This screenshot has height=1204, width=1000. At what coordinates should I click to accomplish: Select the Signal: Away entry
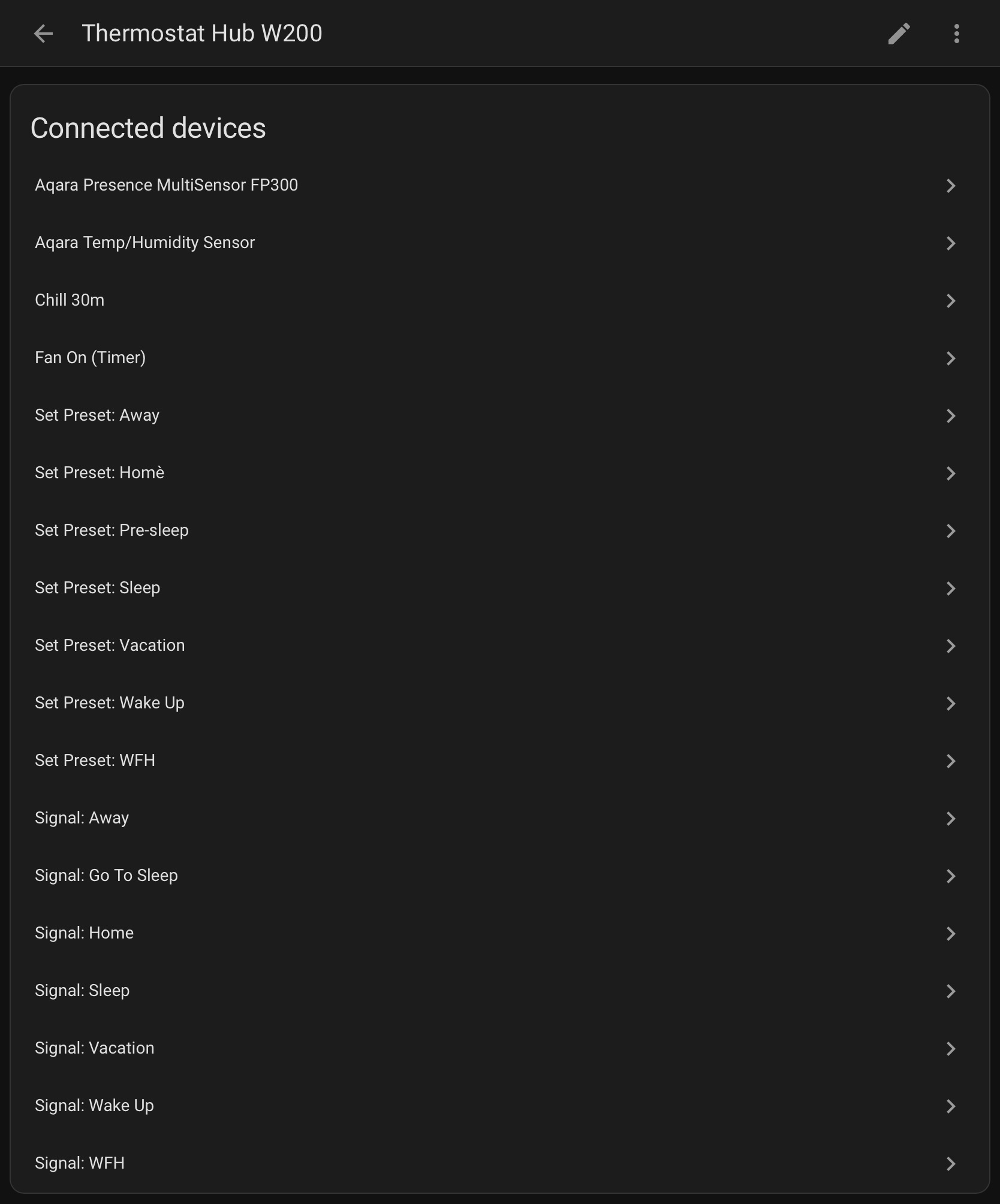82,818
